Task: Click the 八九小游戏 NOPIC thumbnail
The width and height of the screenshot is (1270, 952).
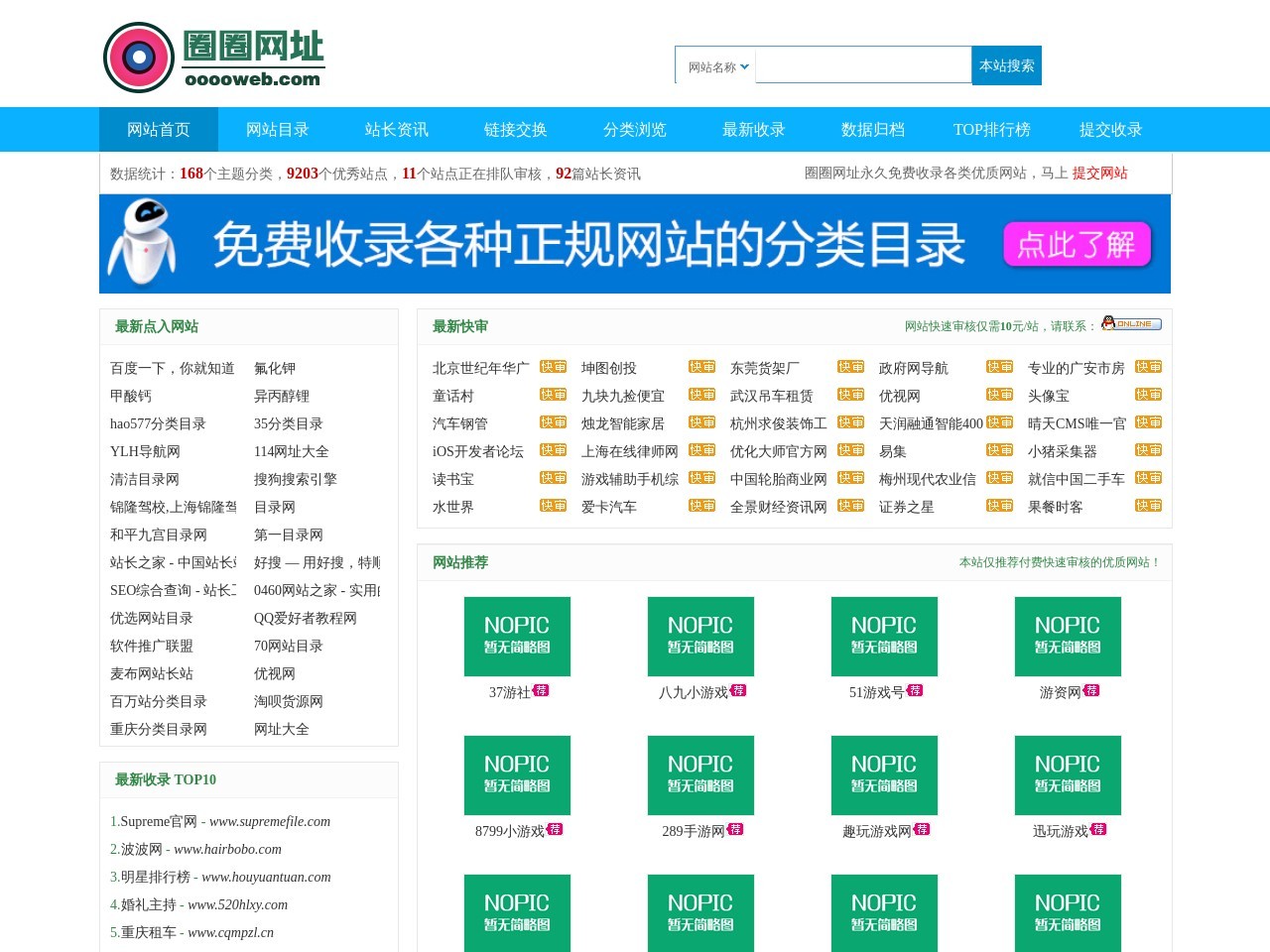Action: 699,636
